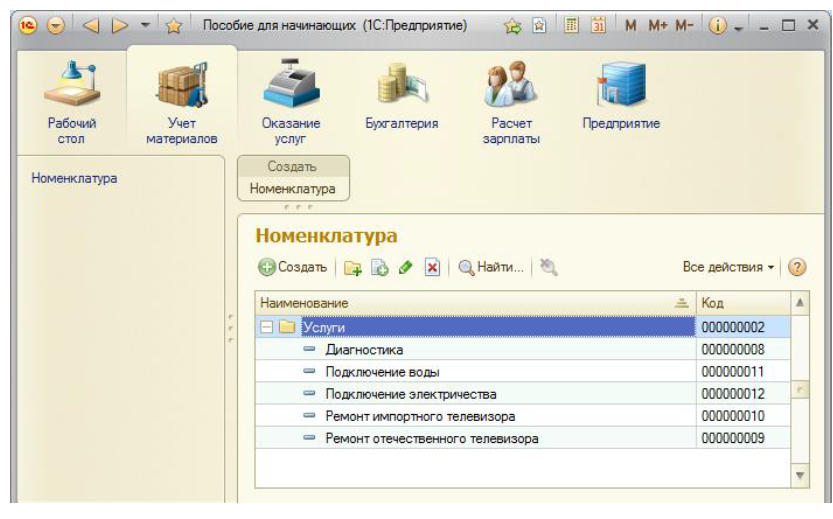Screen dimensions: 833x519
Task: Collapse the Услуги folder minus box
Action: 266,327
